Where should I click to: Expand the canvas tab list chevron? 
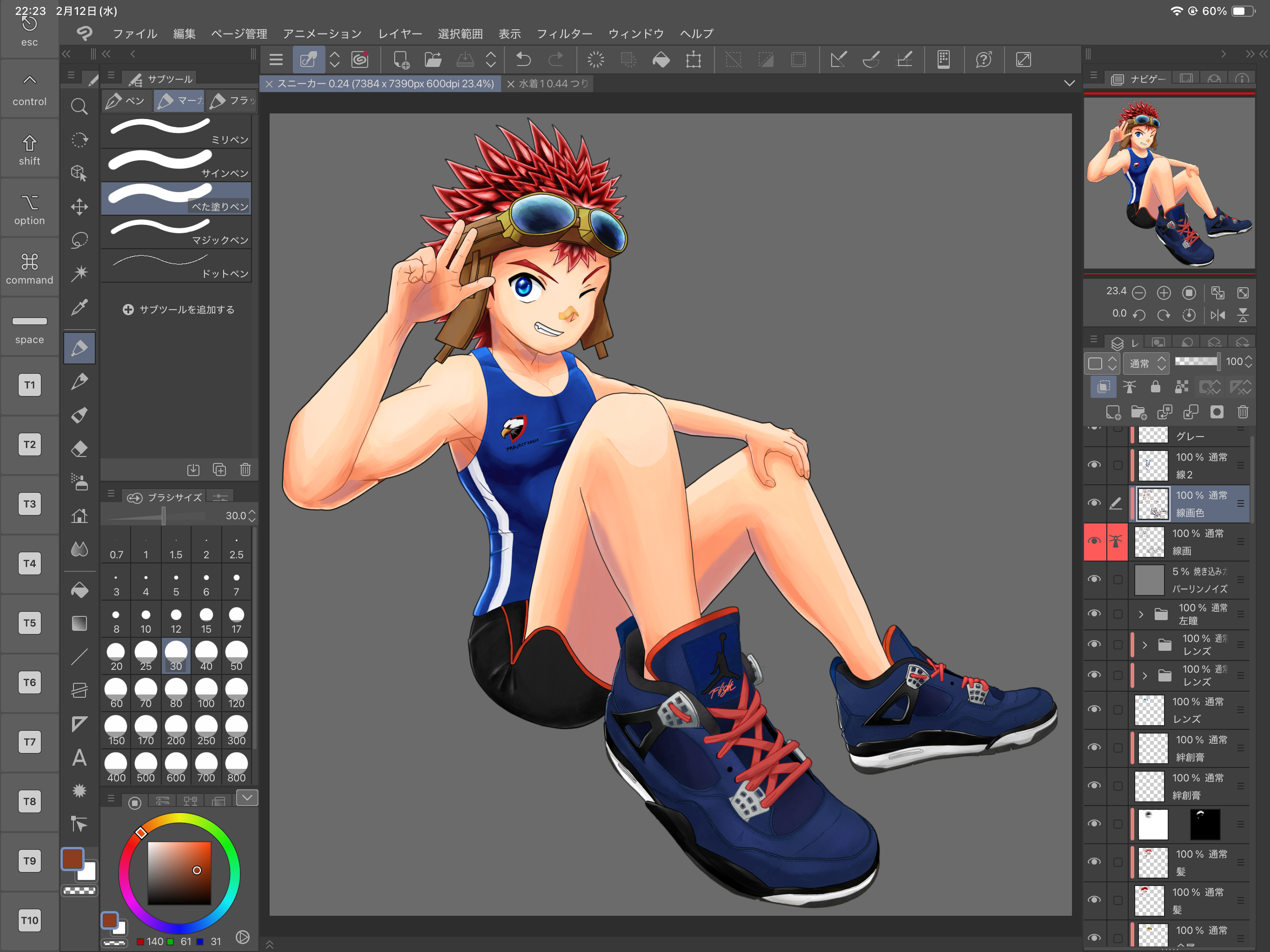[1069, 83]
